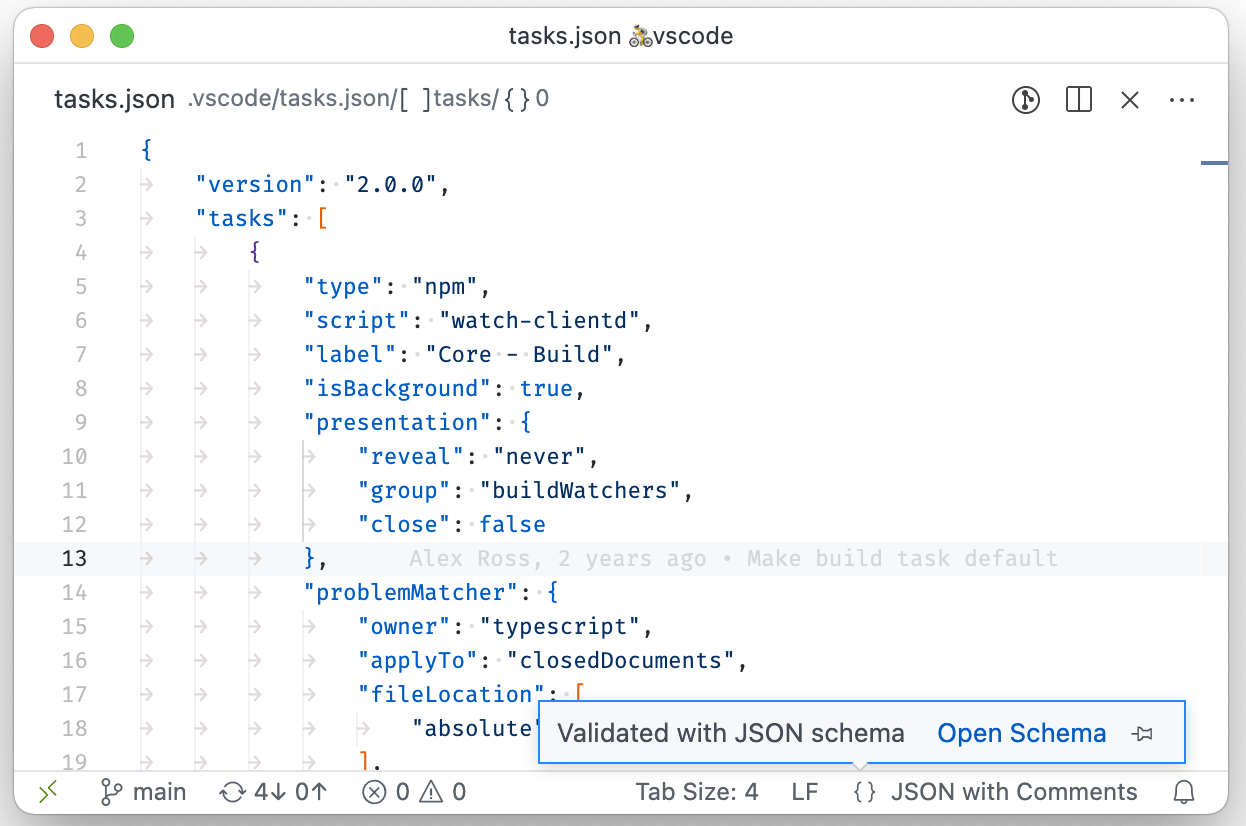Viewport: 1246px width, 826px height.
Task: Change line endings by clicking LF
Action: click(x=805, y=791)
